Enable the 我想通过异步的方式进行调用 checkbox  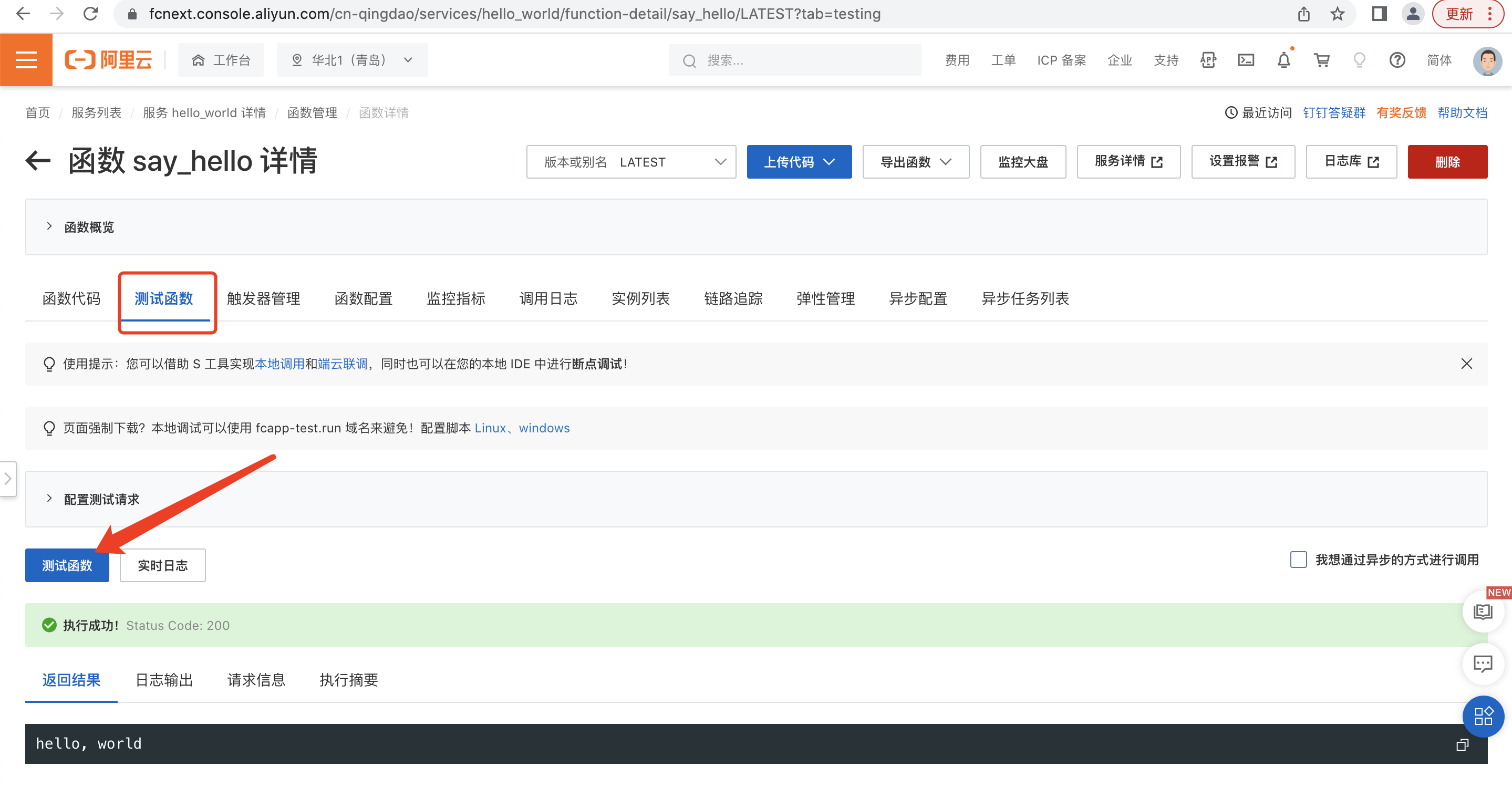1298,560
